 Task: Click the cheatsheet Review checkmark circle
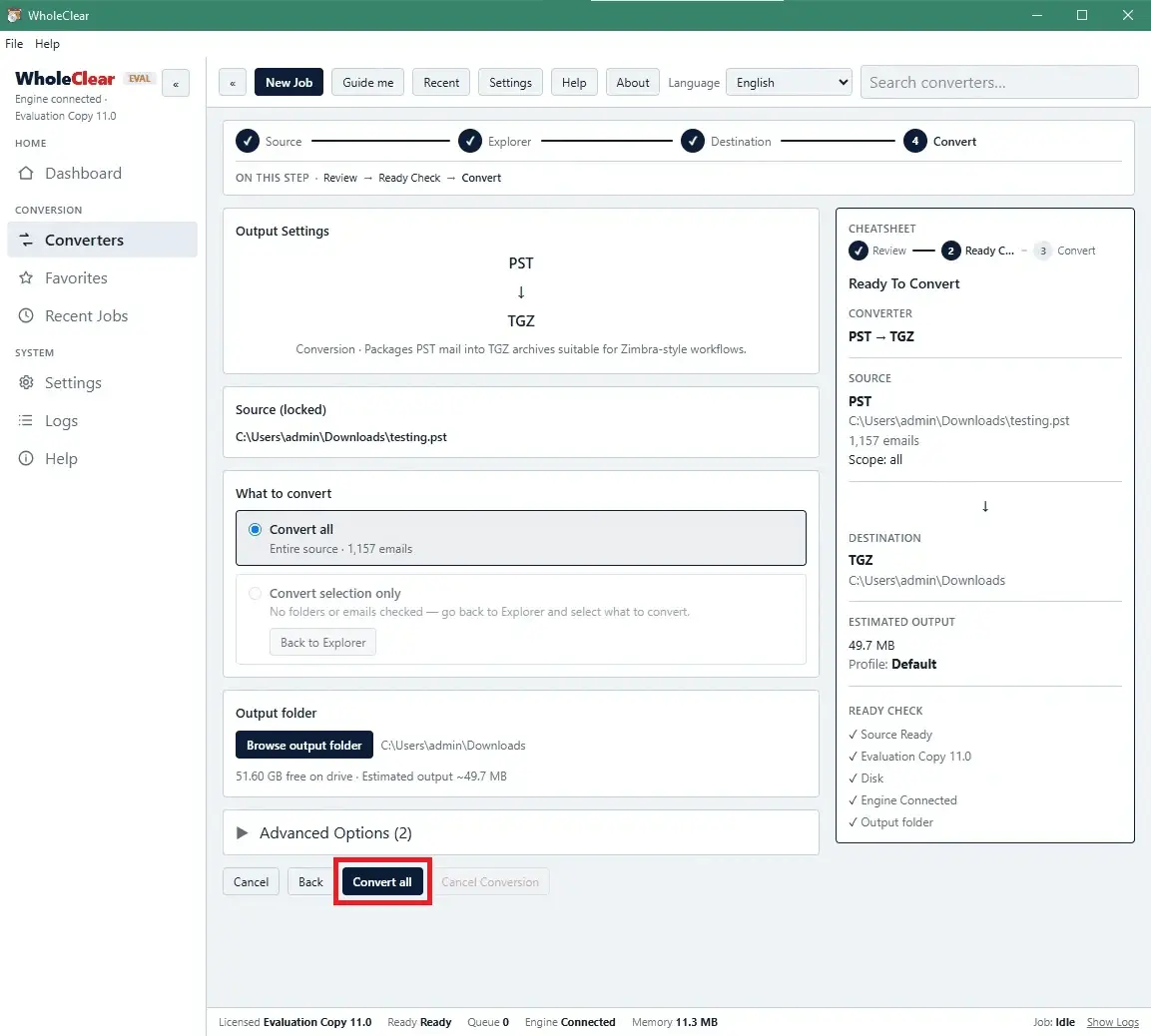pyautogui.click(x=859, y=251)
